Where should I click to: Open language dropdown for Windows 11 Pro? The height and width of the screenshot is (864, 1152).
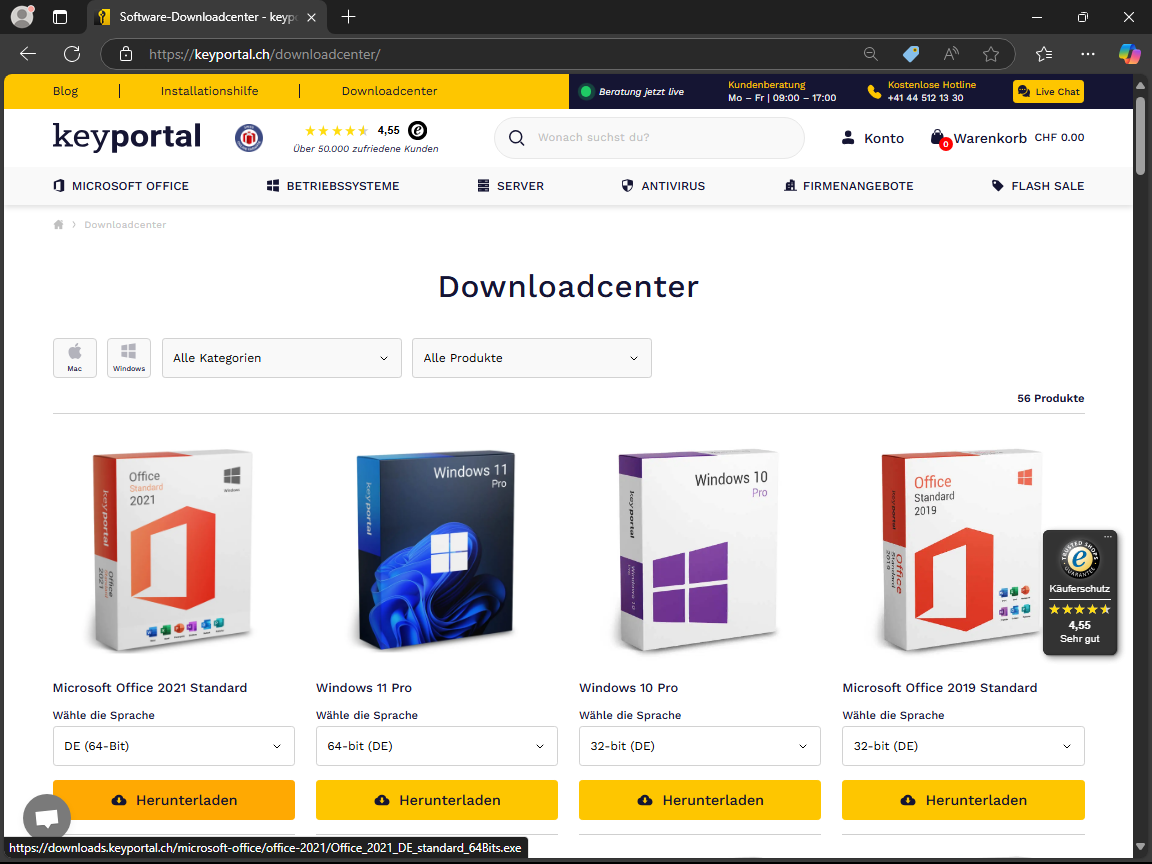436,746
